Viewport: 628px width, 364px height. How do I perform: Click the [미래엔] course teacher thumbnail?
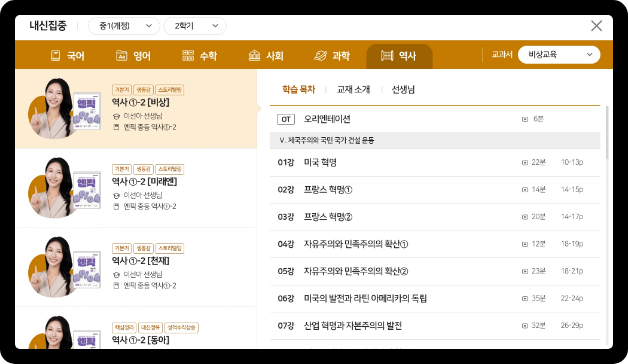(x=64, y=188)
